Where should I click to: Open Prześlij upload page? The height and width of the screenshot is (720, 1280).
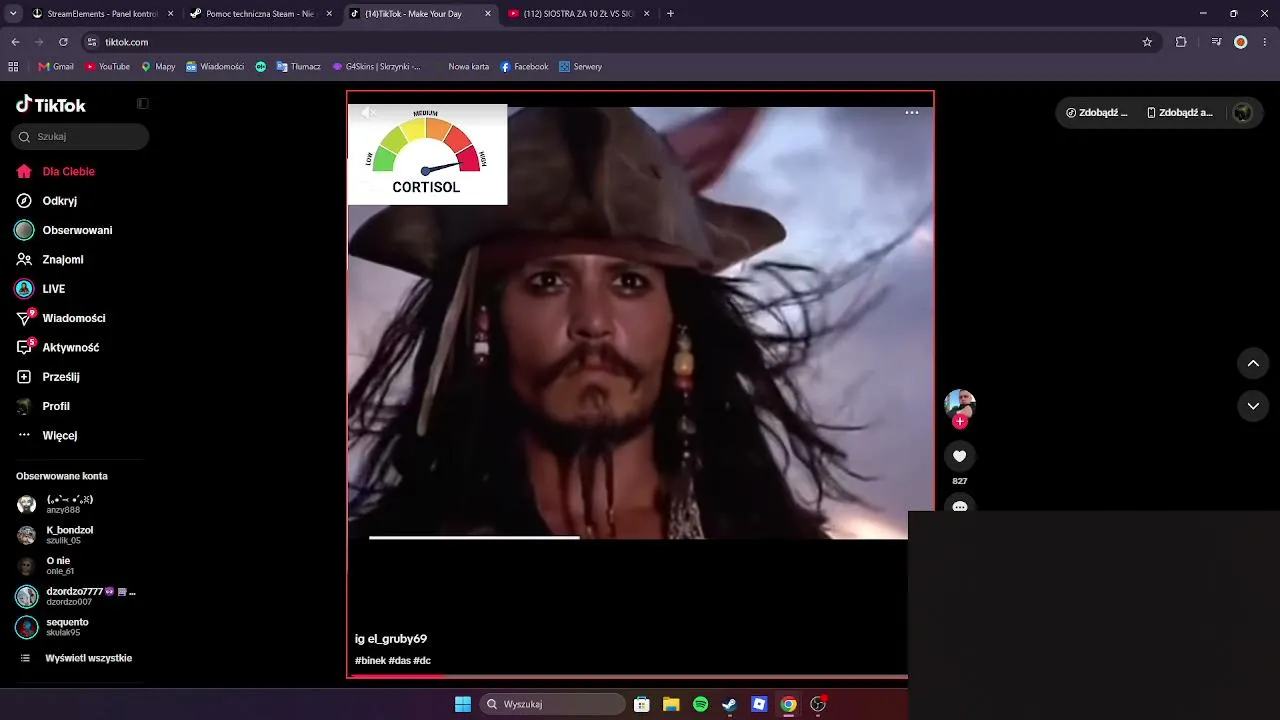click(x=48, y=377)
